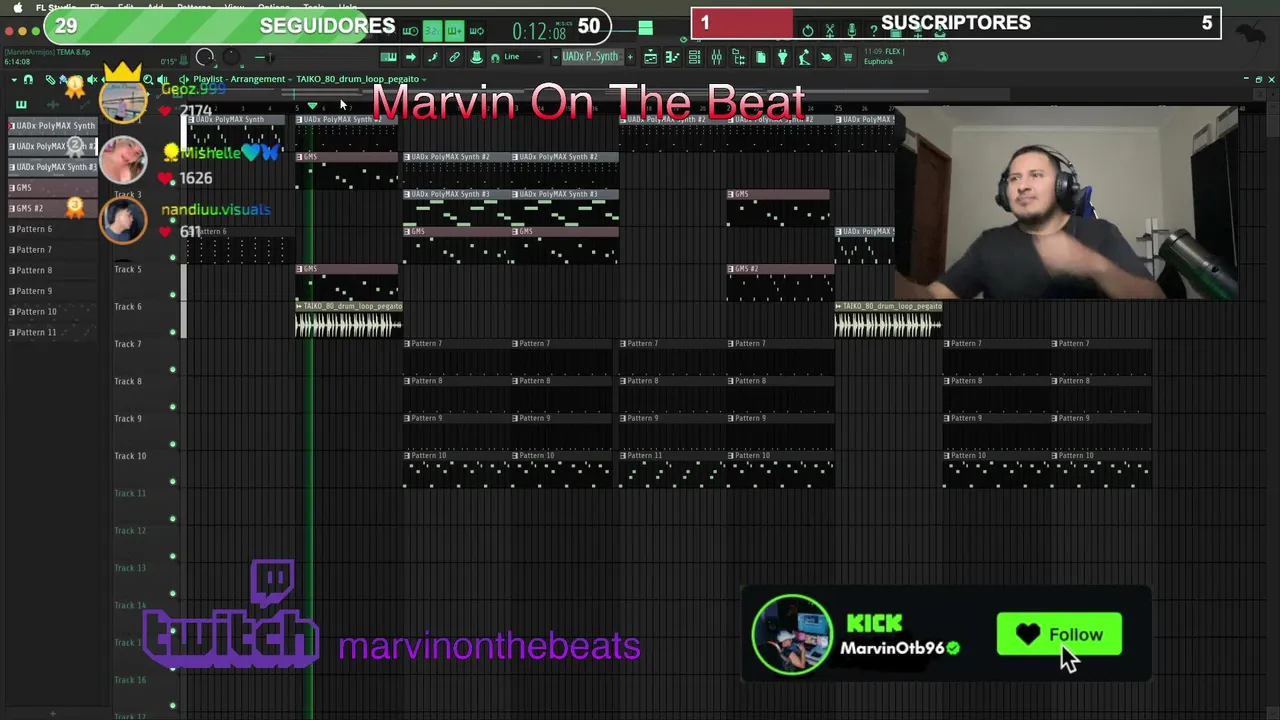Viewport: 1280px width, 720px height.
Task: Show audio clips filter in picker
Action: (x=52, y=104)
